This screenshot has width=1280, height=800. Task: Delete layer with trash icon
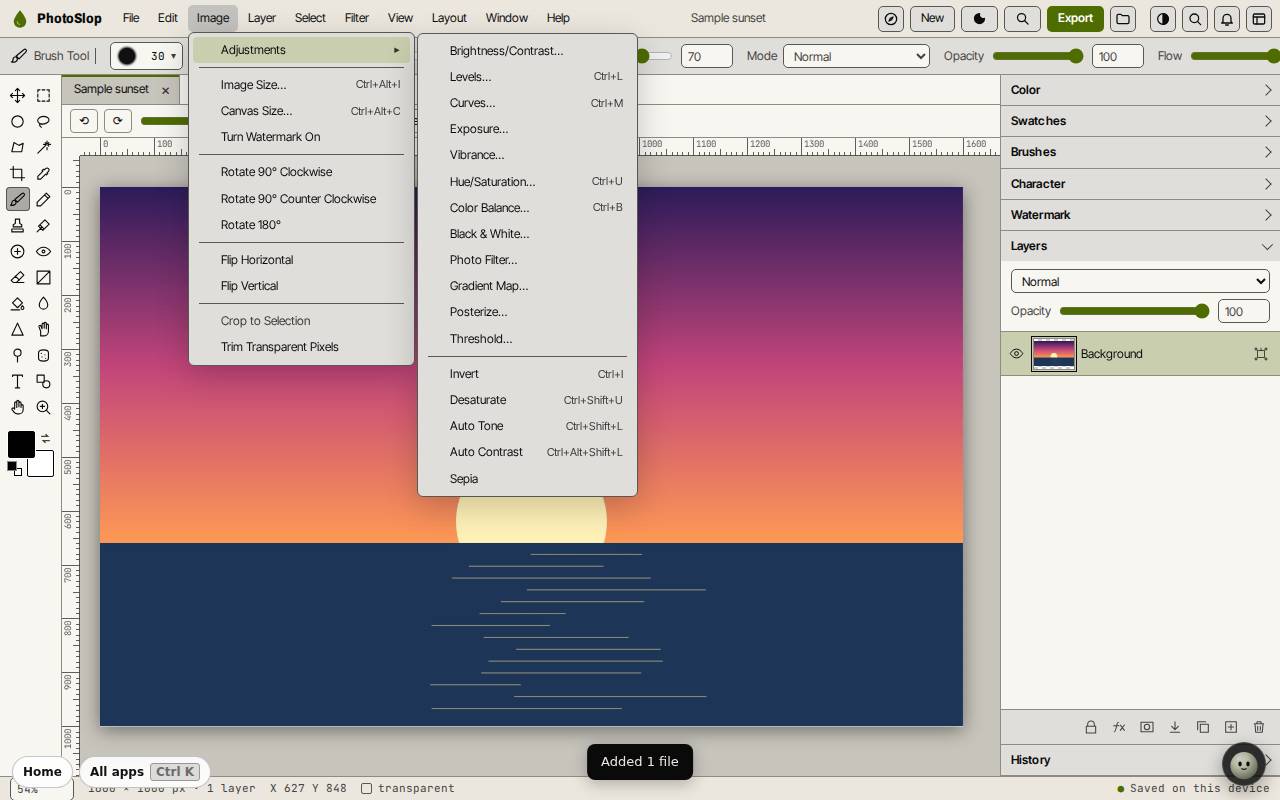(x=1259, y=727)
